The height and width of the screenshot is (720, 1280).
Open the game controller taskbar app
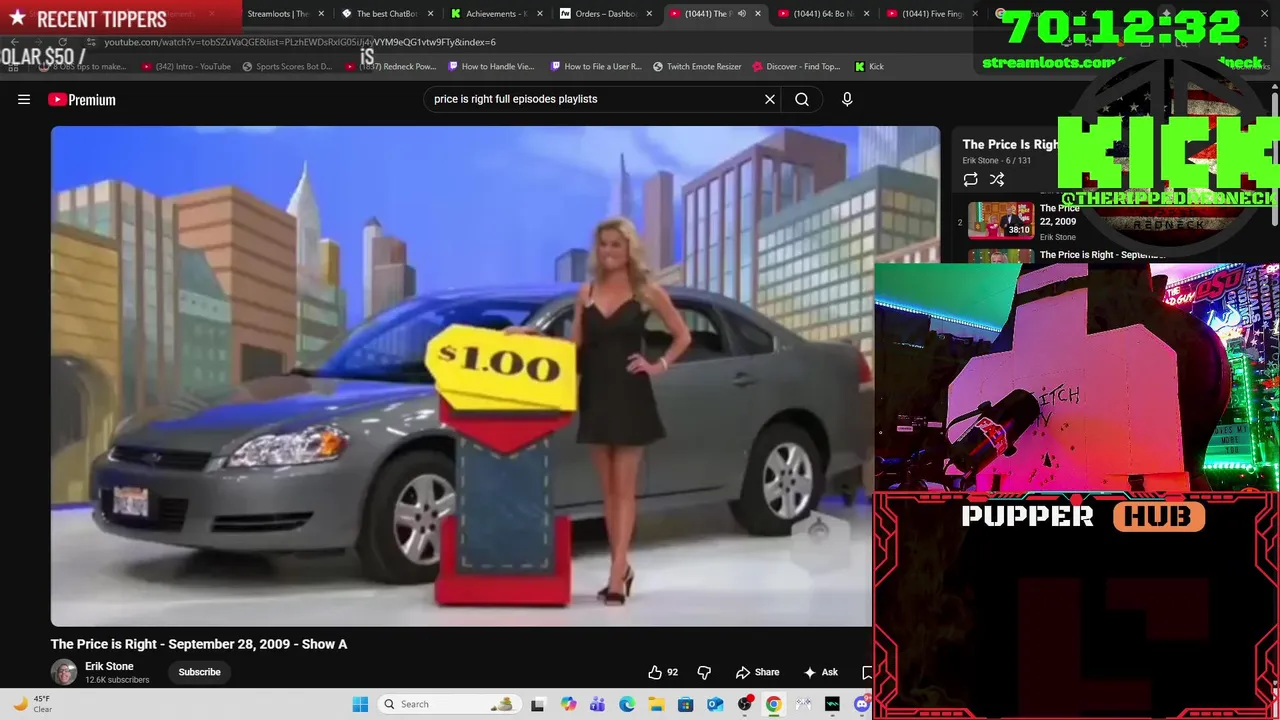tap(803, 704)
